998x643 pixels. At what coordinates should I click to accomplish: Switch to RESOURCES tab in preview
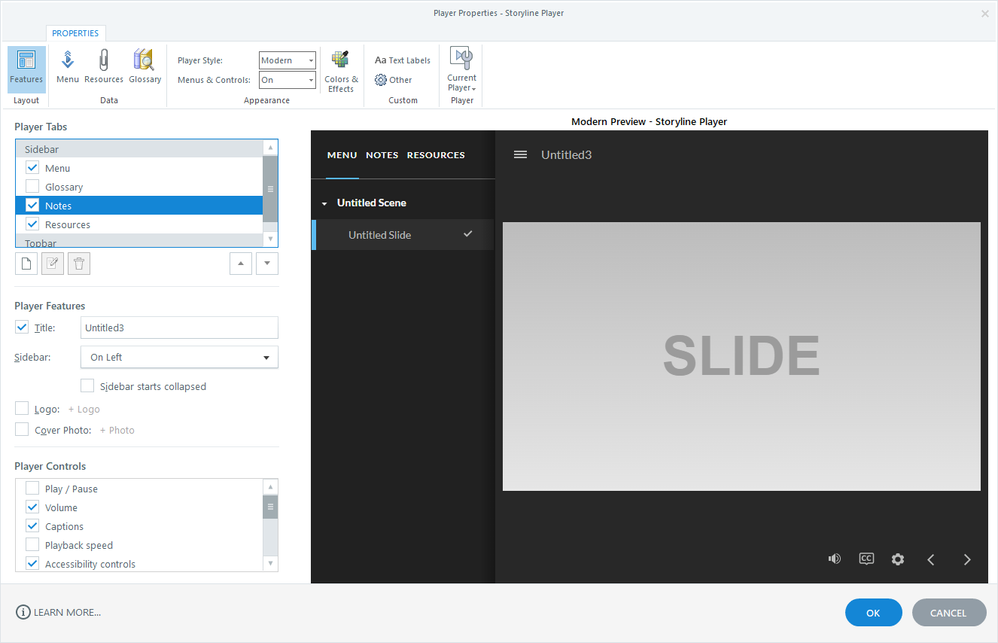tap(436, 155)
